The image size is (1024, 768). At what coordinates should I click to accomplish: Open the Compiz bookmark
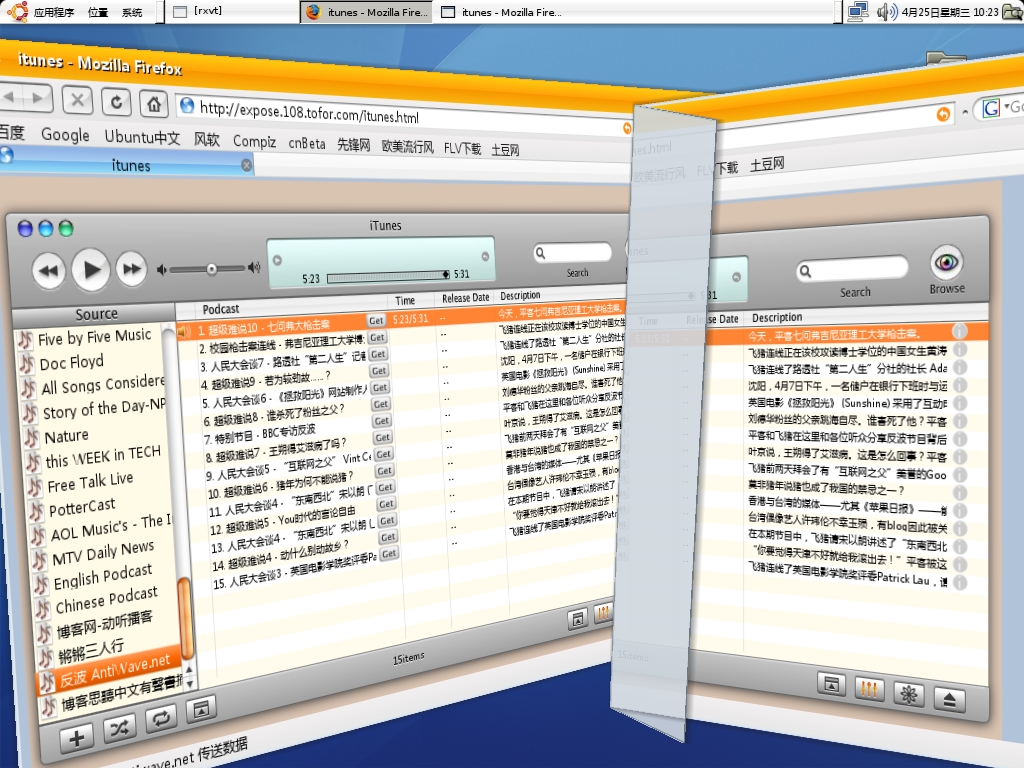(x=255, y=141)
